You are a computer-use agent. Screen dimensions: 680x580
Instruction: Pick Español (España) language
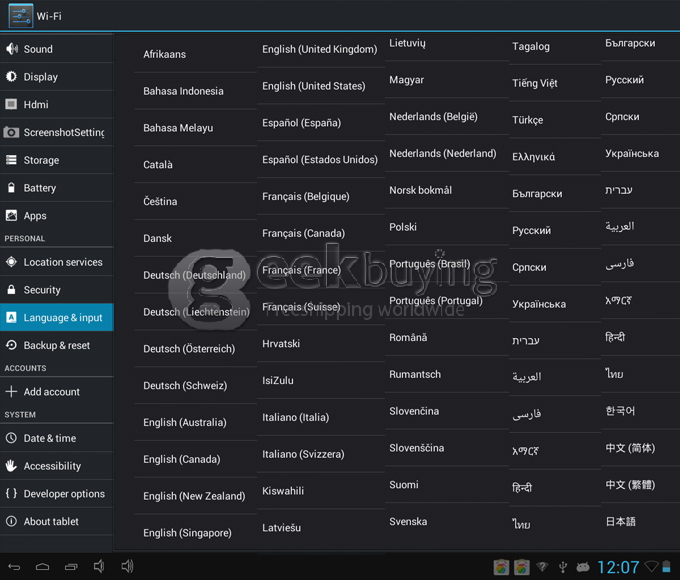click(x=301, y=123)
